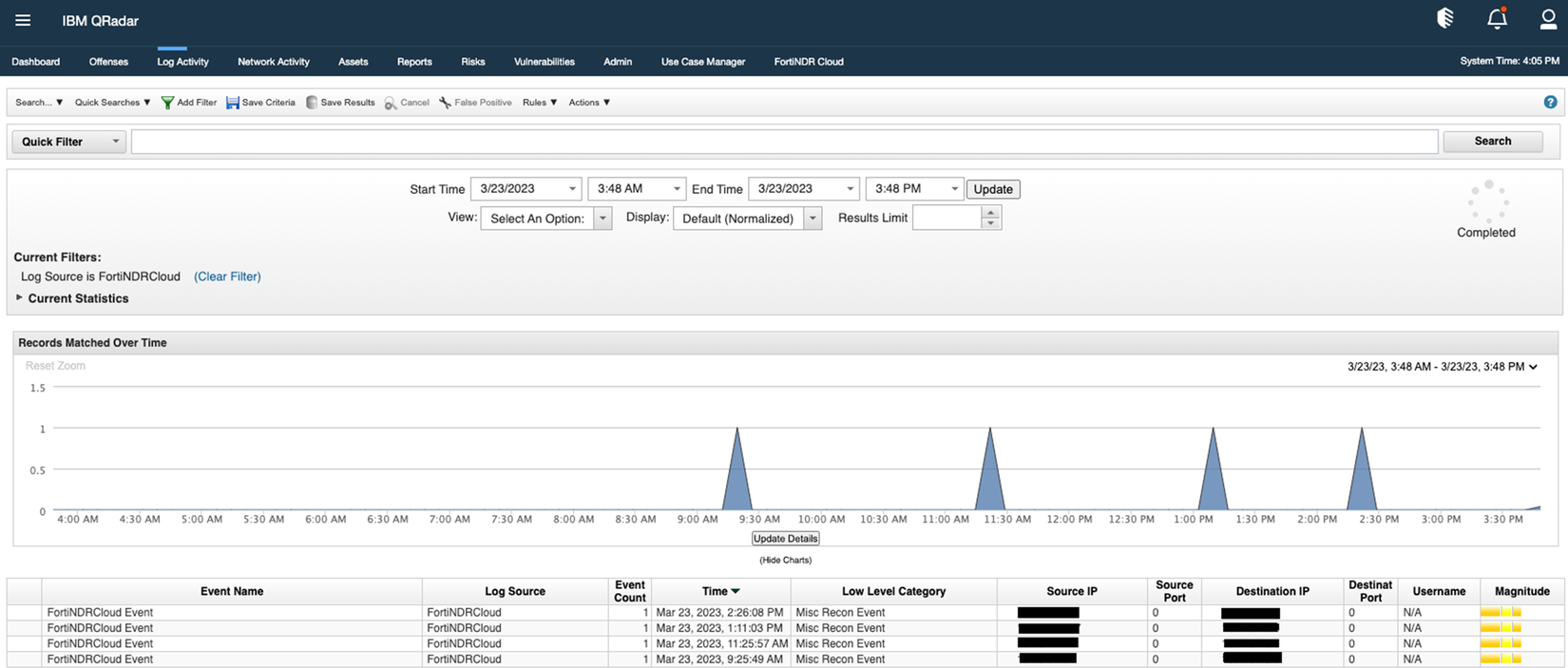Sort by the Magnitude column header
The height and width of the screenshot is (668, 1568).
(1521, 591)
